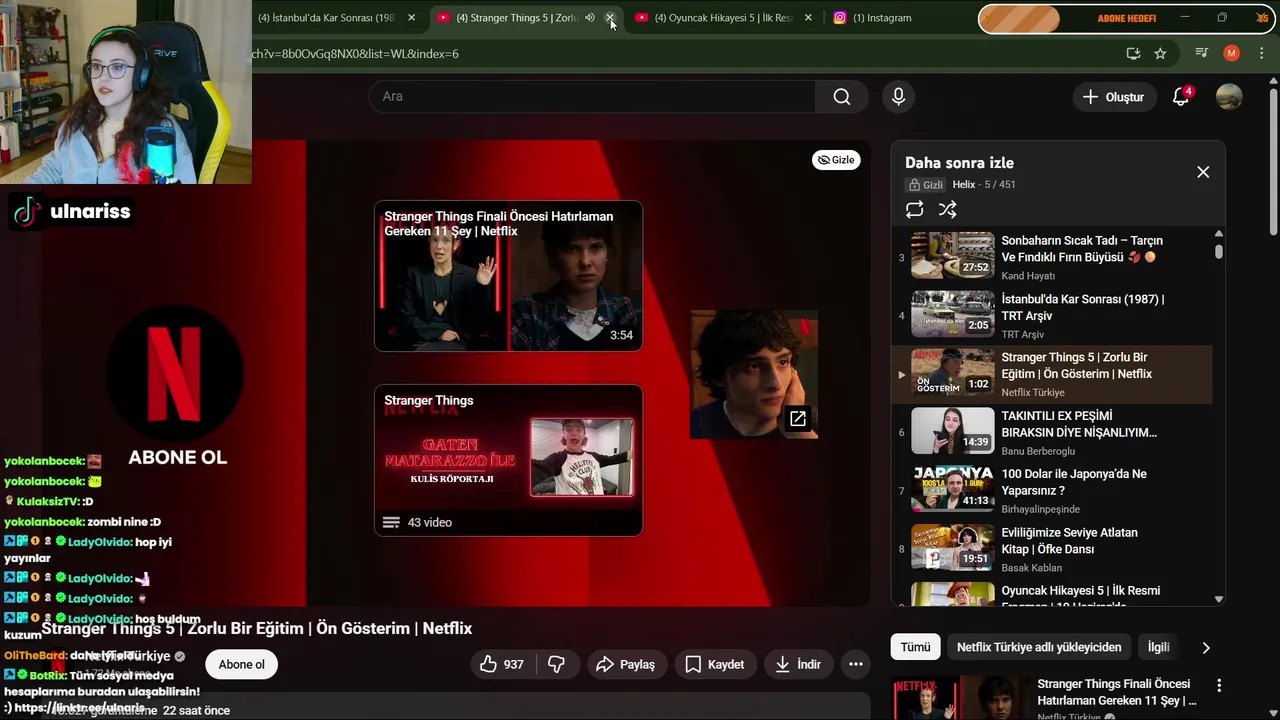Image resolution: width=1280 pixels, height=720 pixels.
Task: Share the video via Paylaş
Action: pyautogui.click(x=625, y=664)
